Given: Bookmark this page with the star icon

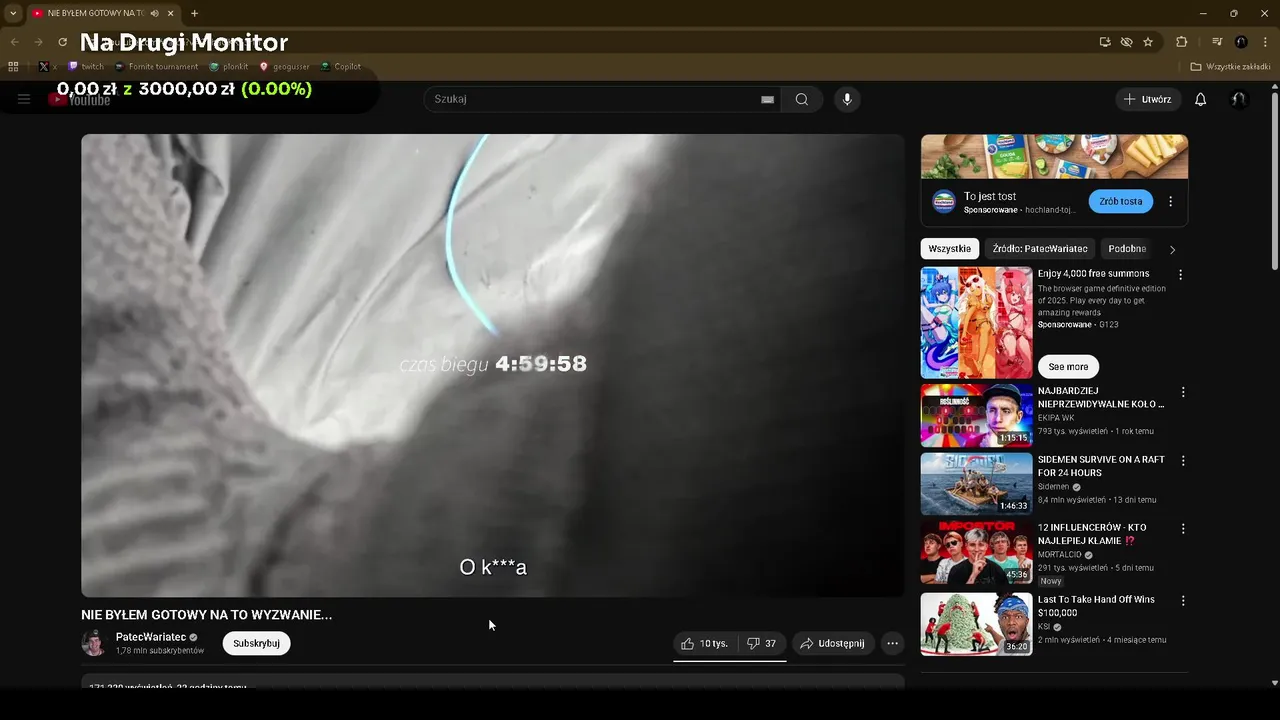Looking at the screenshot, I should point(1148,42).
